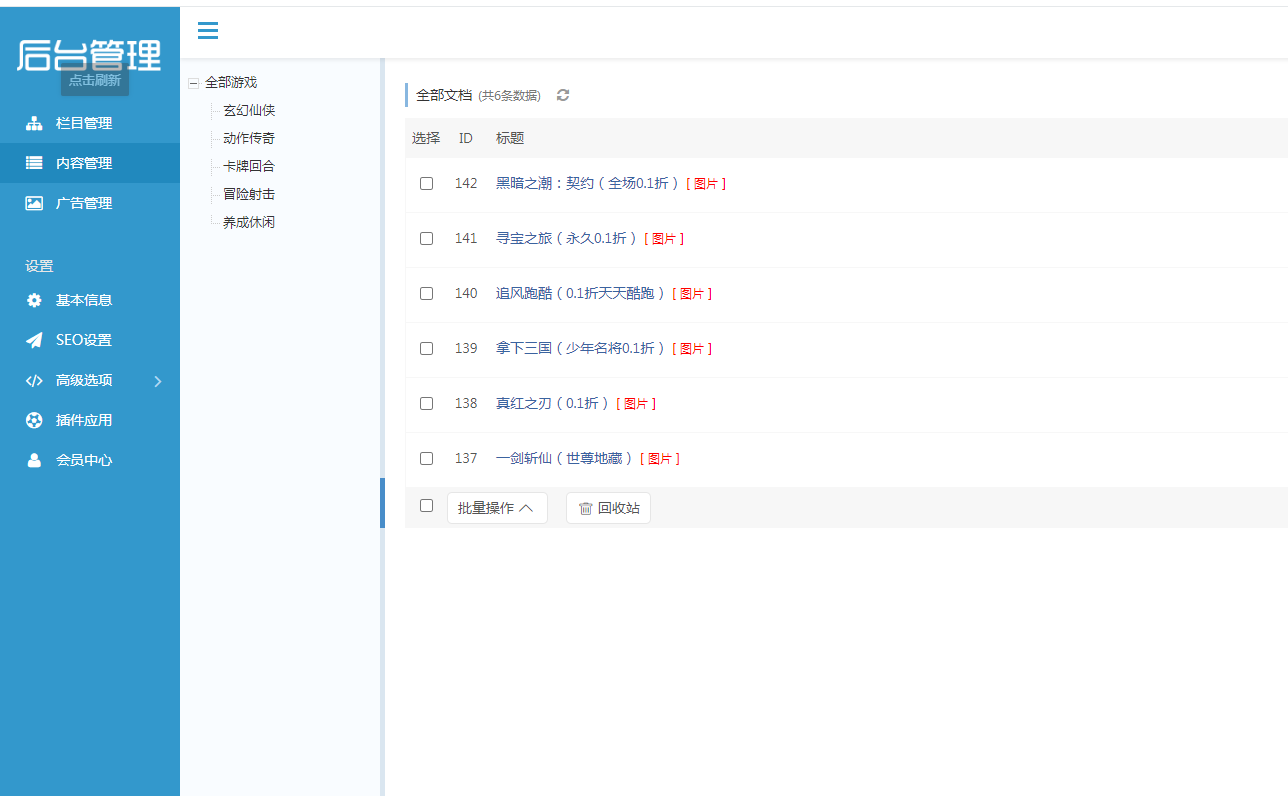This screenshot has width=1288, height=796.
Task: Click ID number 137
Action: [x=466, y=458]
